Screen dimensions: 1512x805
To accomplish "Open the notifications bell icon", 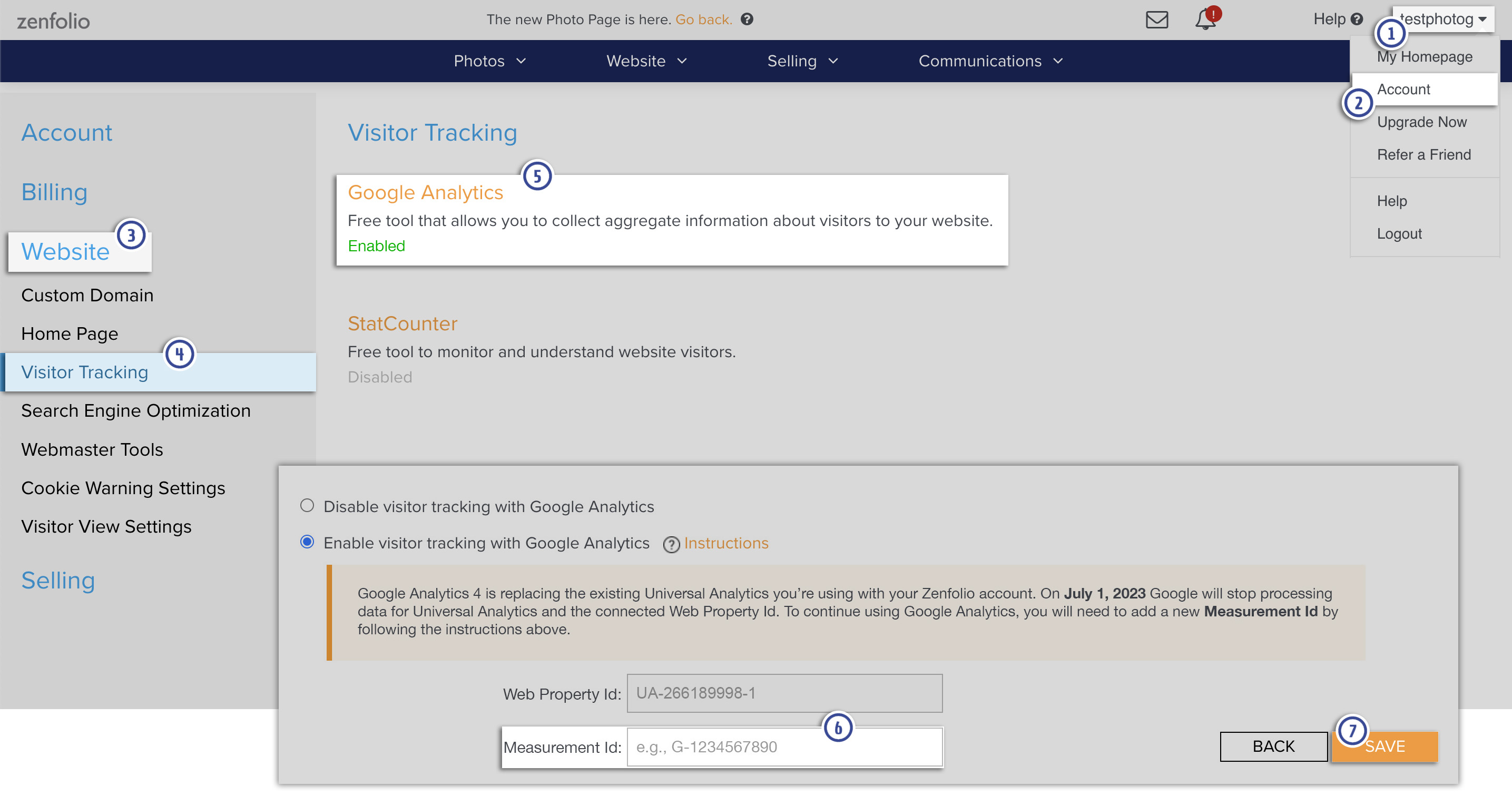I will (x=1205, y=19).
